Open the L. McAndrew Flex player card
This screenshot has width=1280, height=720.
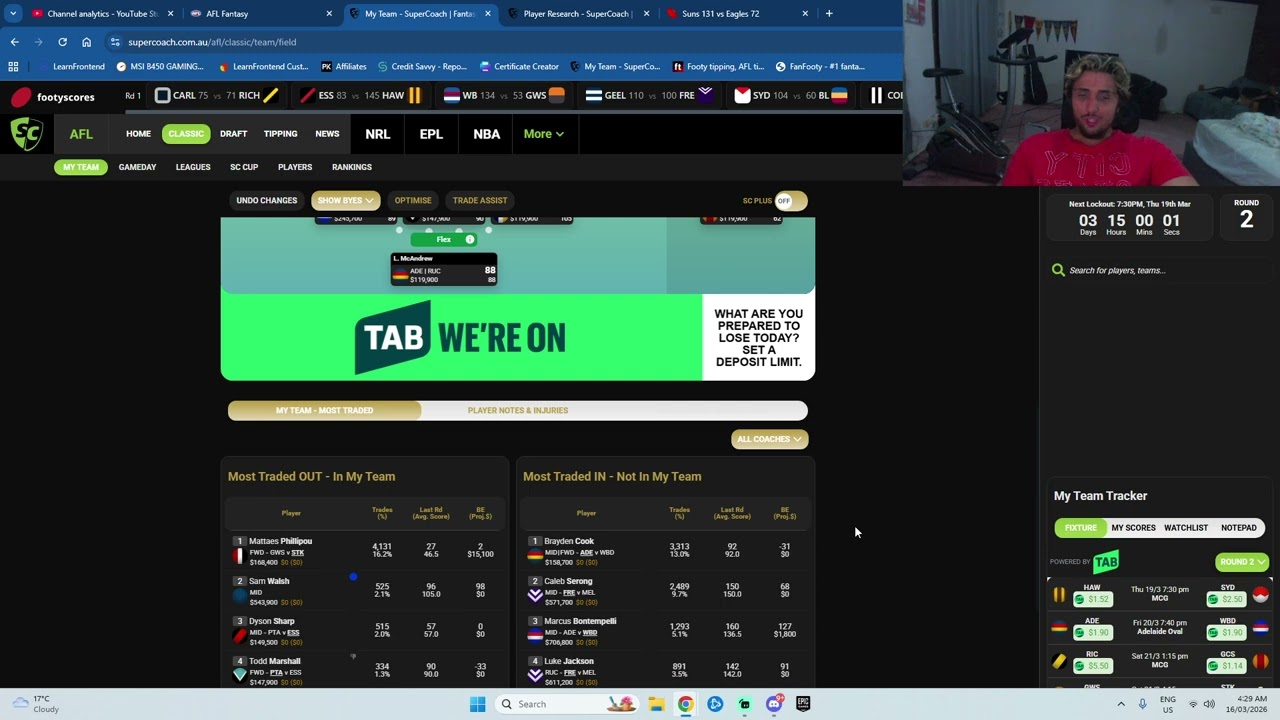pyautogui.click(x=443, y=270)
